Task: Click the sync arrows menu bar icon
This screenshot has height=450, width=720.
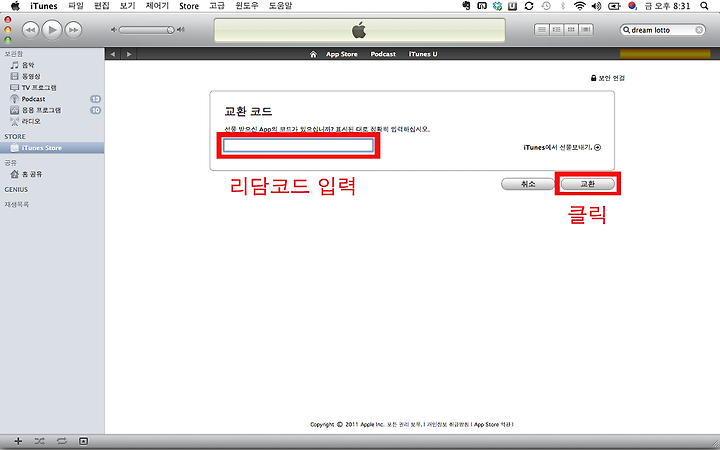Action: pos(529,6)
